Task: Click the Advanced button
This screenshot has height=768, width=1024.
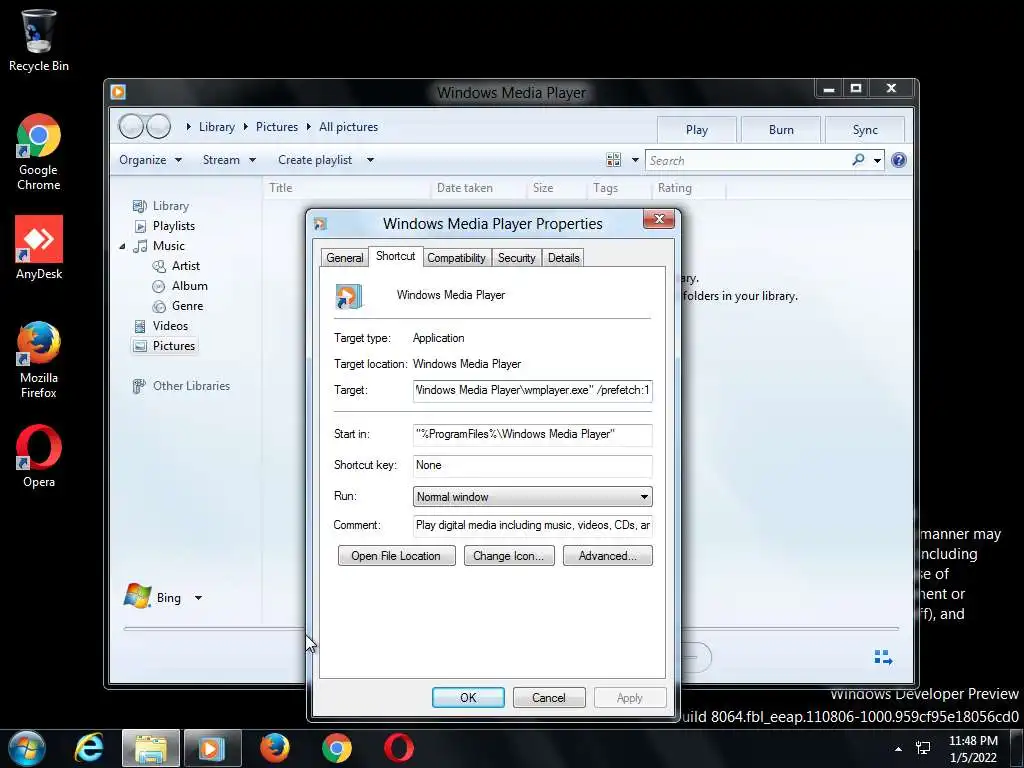Action: tap(607, 556)
